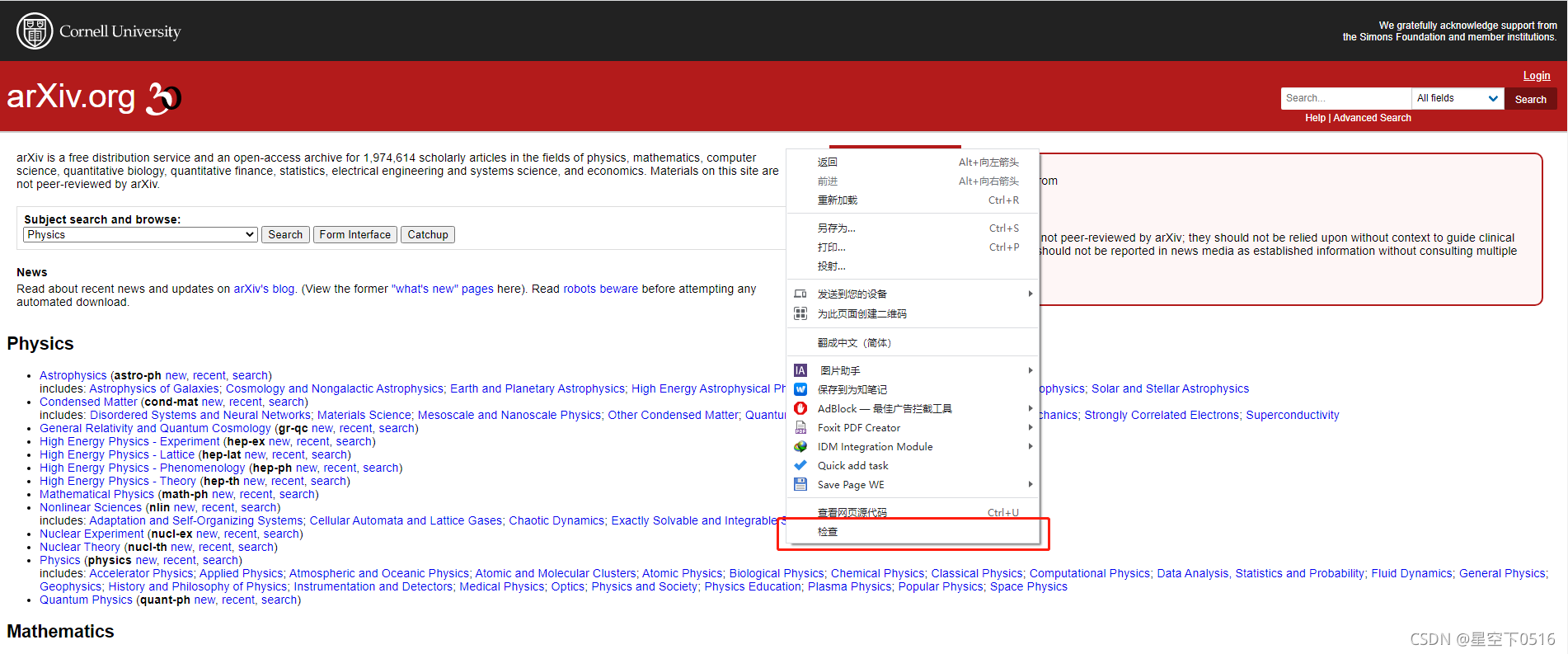
Task: Expand the IDM Integration Module submenu arrow
Action: [1030, 446]
